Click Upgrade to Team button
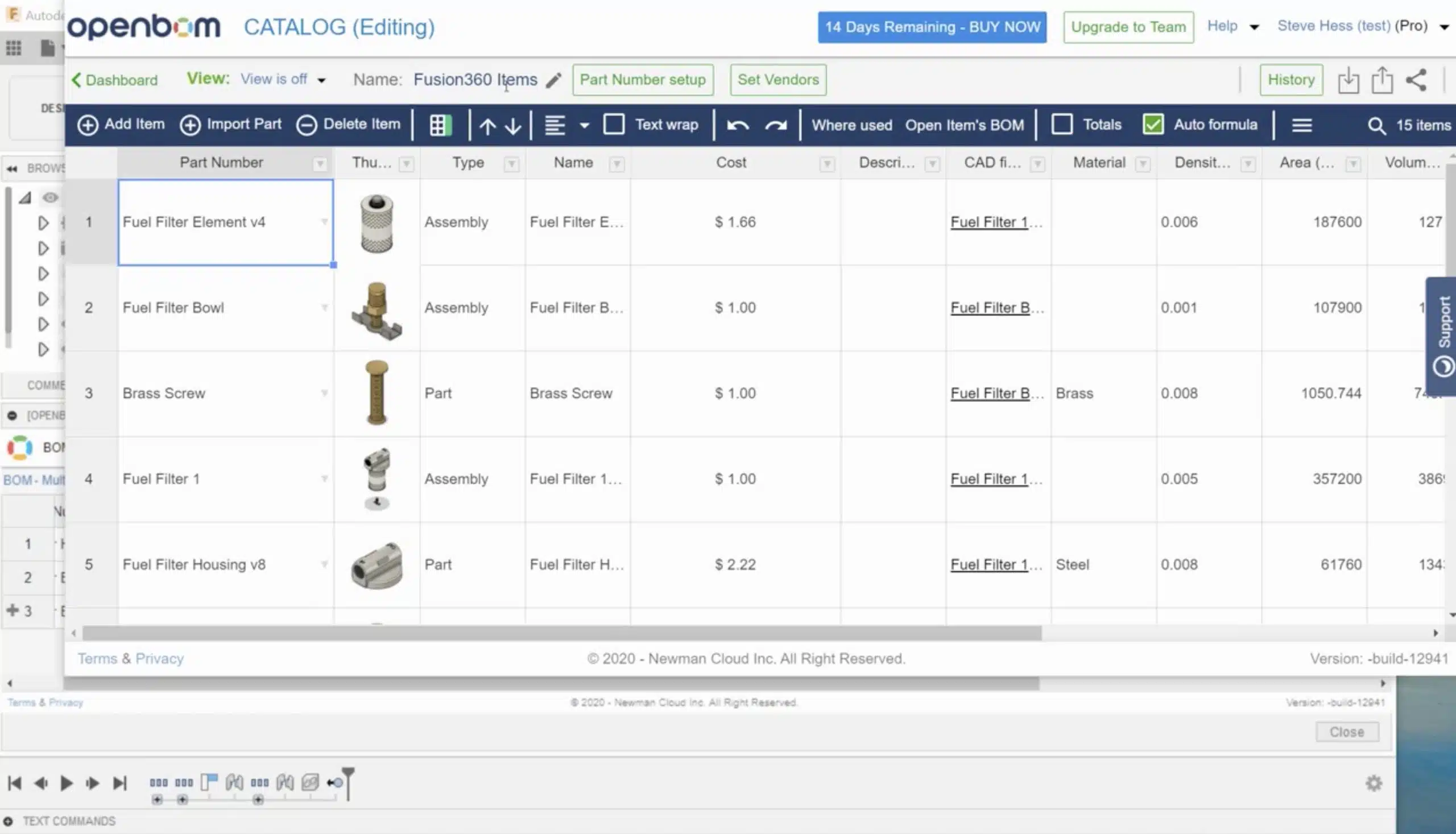The image size is (1456, 834). (x=1128, y=27)
